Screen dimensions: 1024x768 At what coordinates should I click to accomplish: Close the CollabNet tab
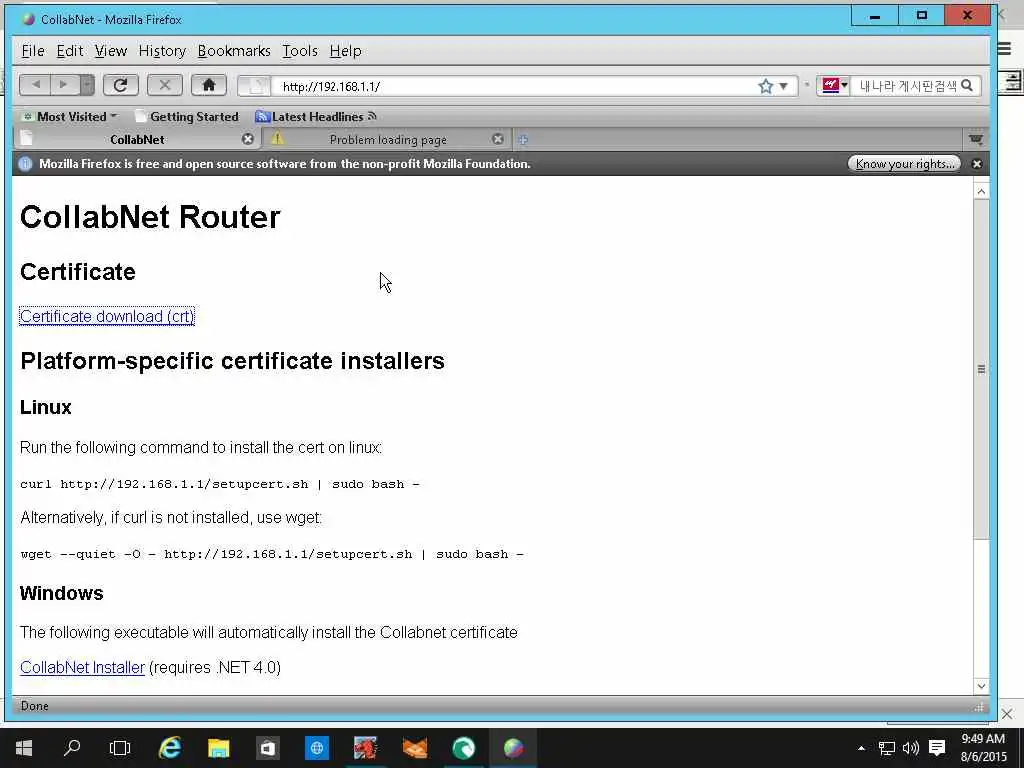(x=248, y=139)
